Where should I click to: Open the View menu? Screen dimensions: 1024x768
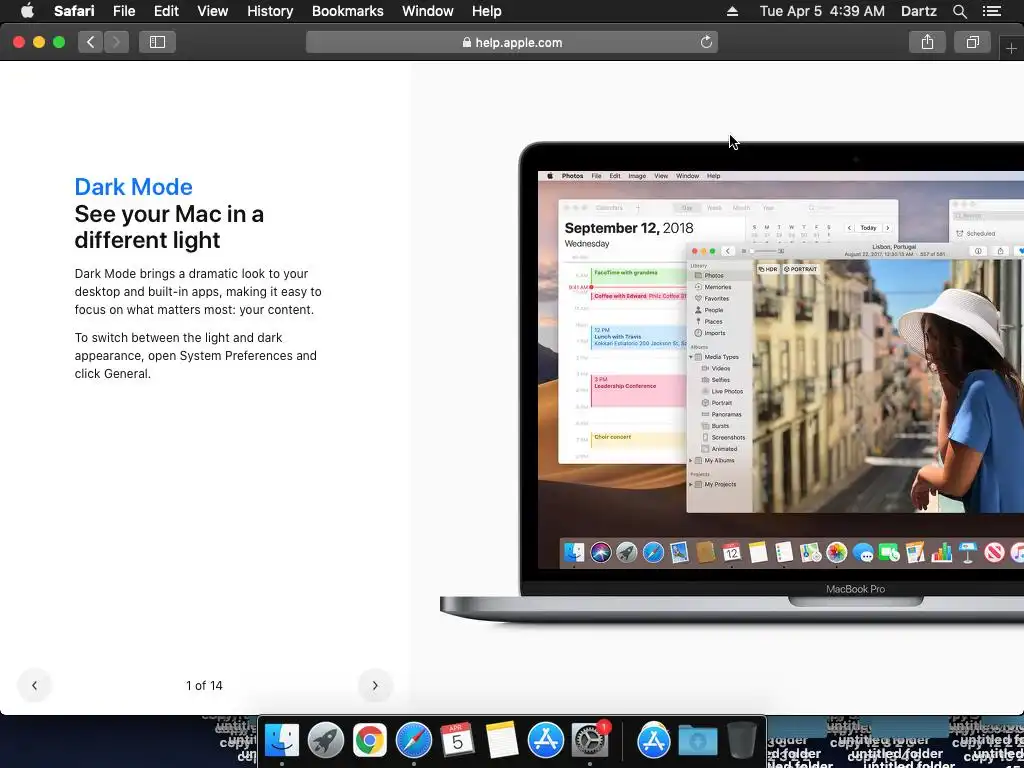[212, 11]
